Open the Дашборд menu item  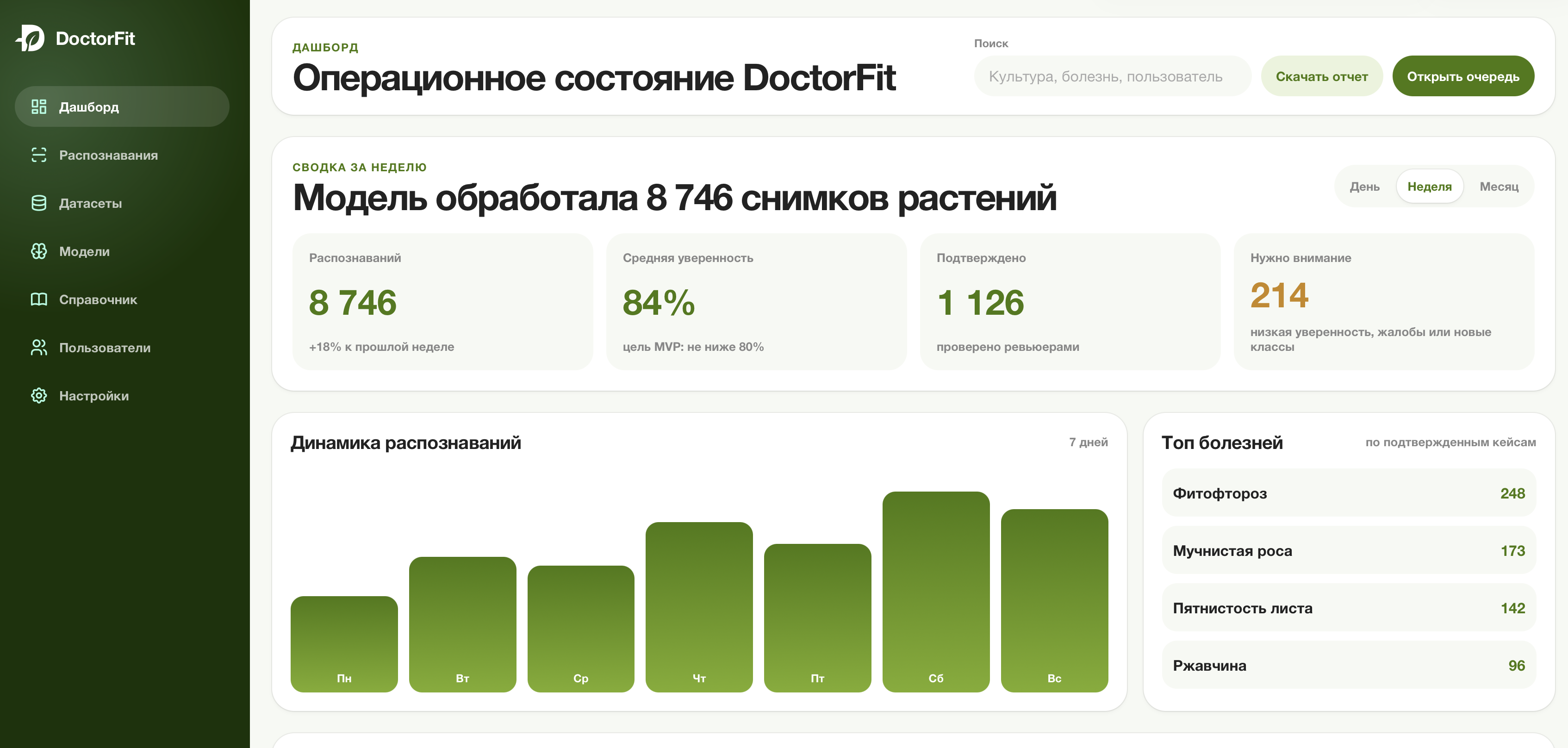(122, 106)
